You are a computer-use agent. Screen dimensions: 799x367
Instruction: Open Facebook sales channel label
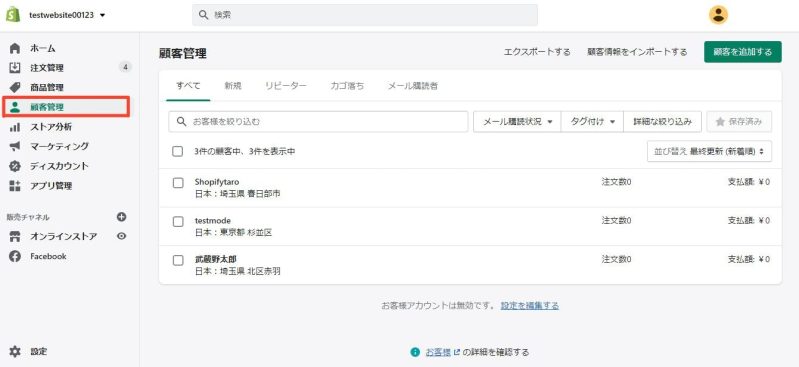pyautogui.click(x=48, y=256)
